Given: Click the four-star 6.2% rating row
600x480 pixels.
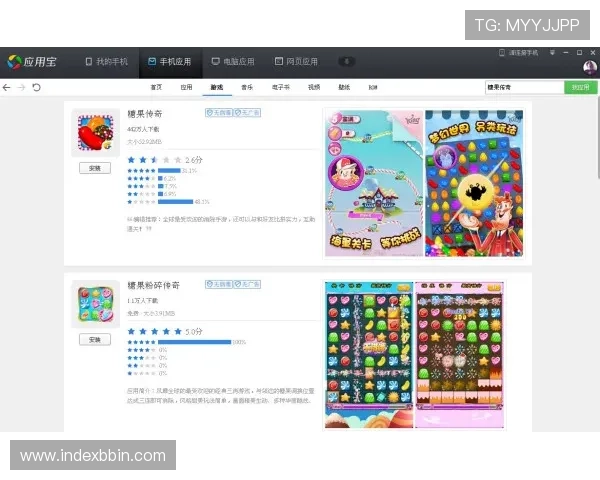Looking at the screenshot, I should (x=152, y=178).
